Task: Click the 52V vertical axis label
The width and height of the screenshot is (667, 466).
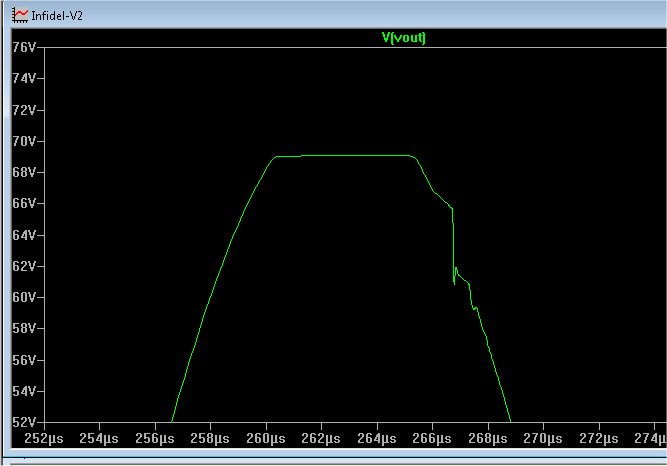Action: coord(24,422)
